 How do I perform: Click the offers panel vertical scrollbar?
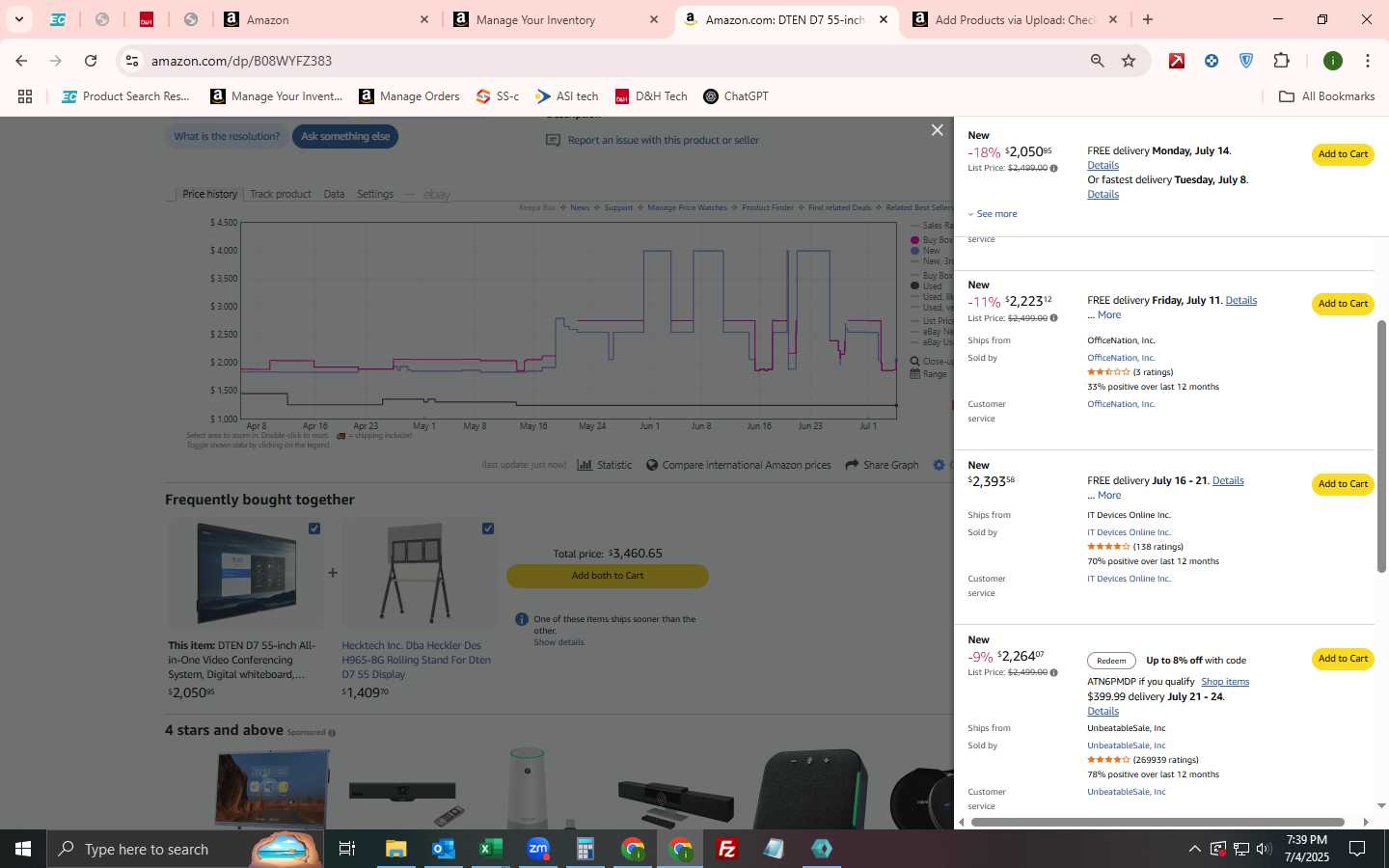[x=1381, y=447]
